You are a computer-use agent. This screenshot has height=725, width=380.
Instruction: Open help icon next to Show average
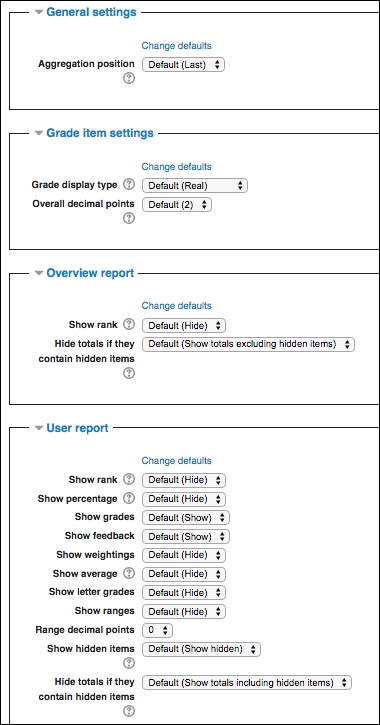click(x=129, y=573)
